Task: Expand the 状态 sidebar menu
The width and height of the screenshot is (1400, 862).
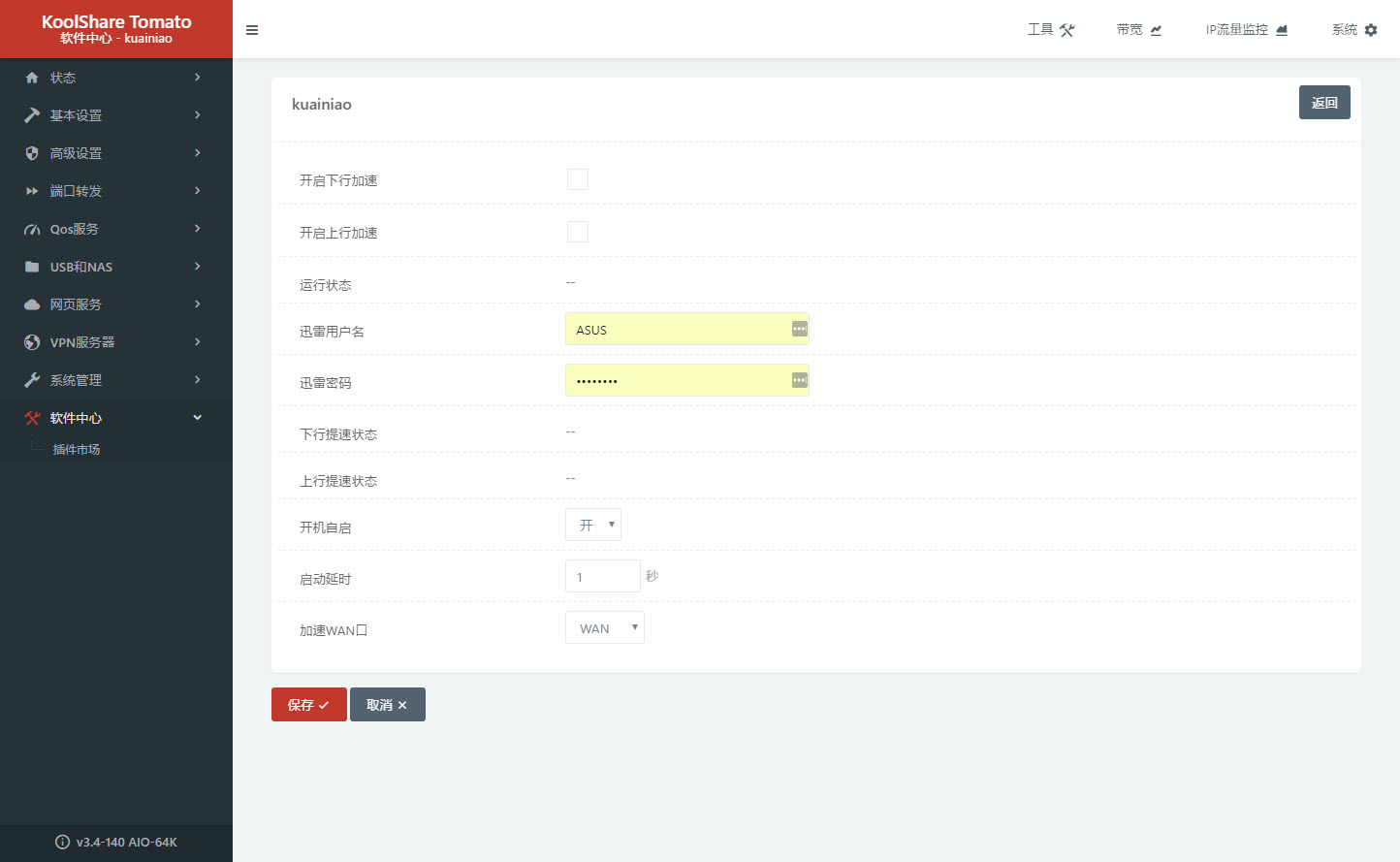Action: coord(115,78)
